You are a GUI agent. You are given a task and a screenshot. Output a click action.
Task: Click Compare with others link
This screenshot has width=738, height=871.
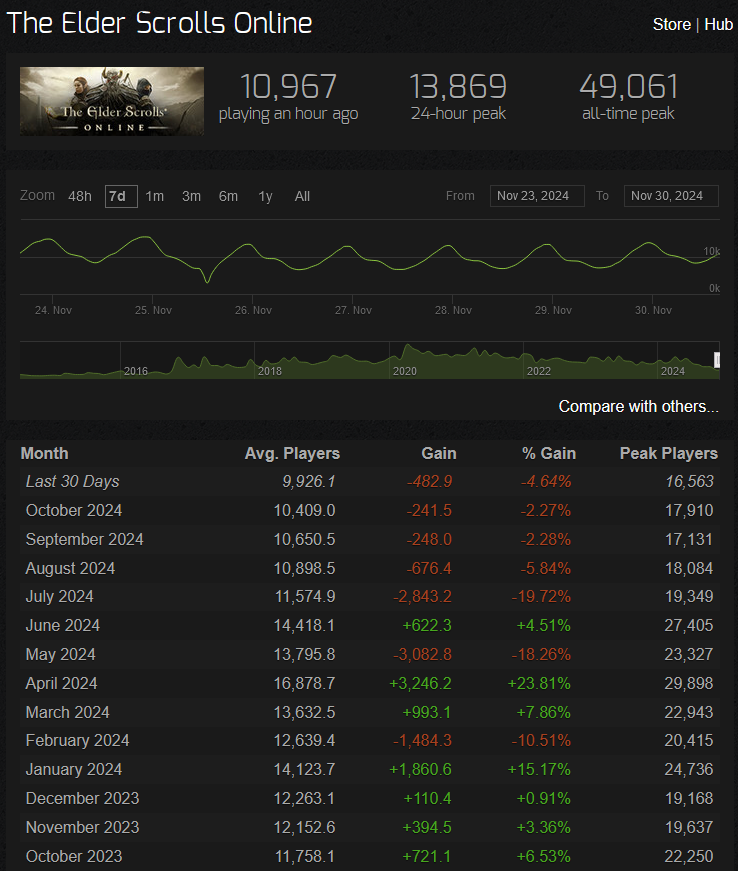click(639, 407)
